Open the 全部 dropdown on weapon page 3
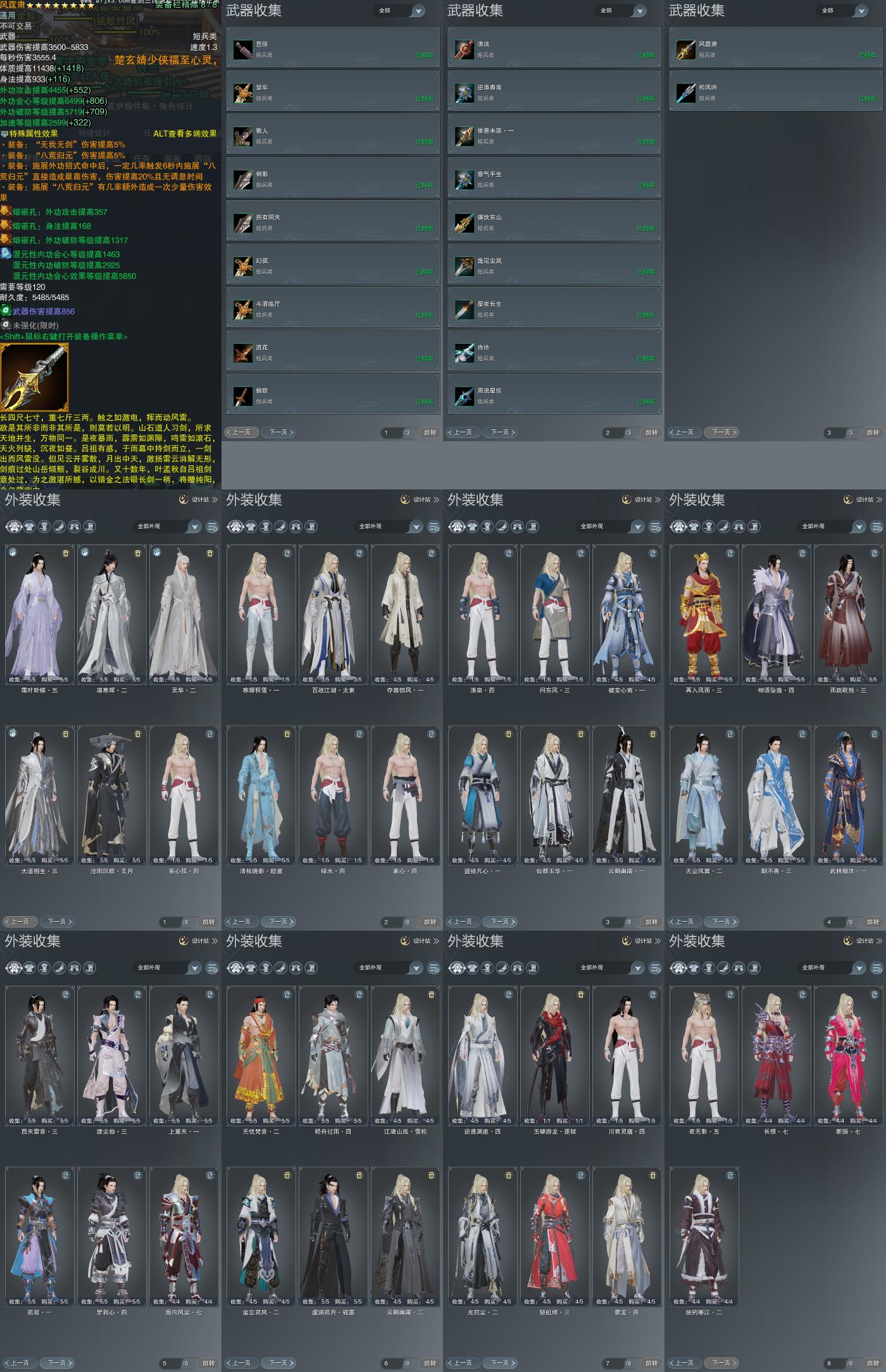 pyautogui.click(x=843, y=11)
